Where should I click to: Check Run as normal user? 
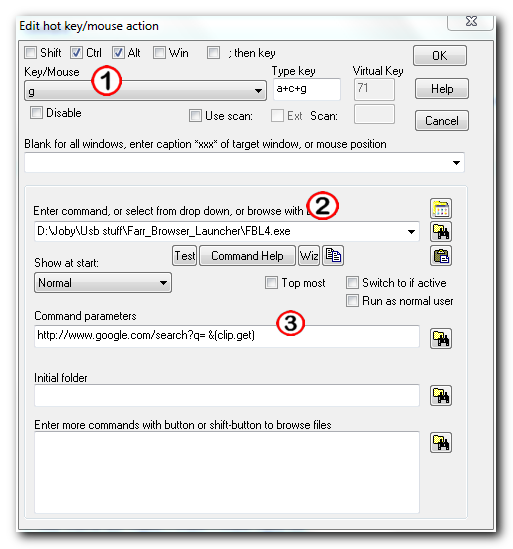[352, 301]
